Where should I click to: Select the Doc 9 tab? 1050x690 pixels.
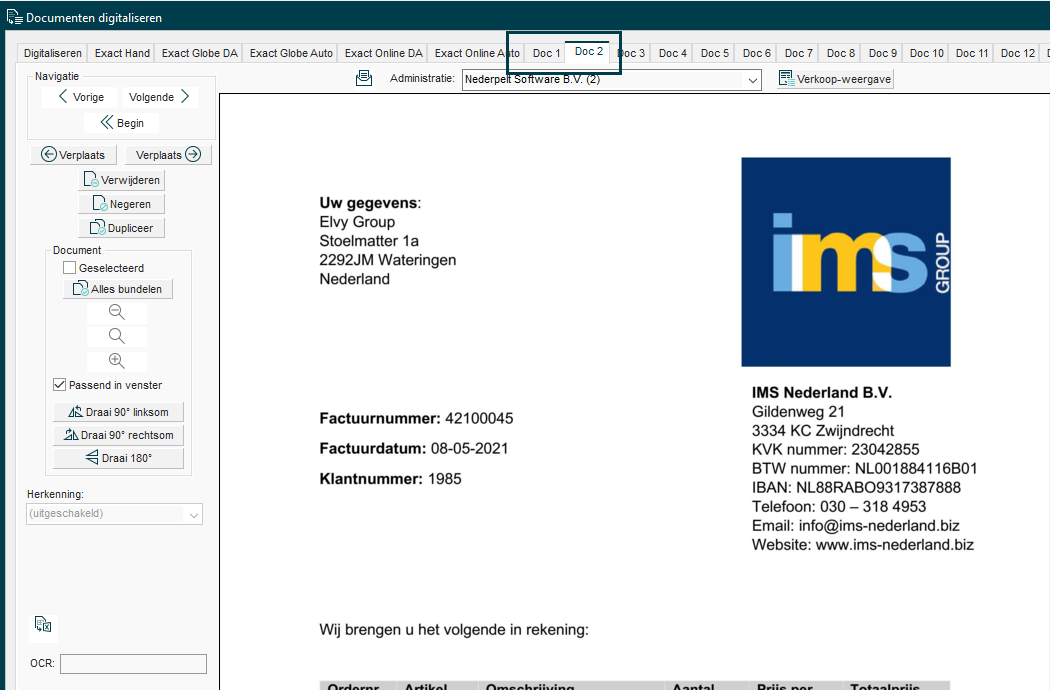pos(883,53)
